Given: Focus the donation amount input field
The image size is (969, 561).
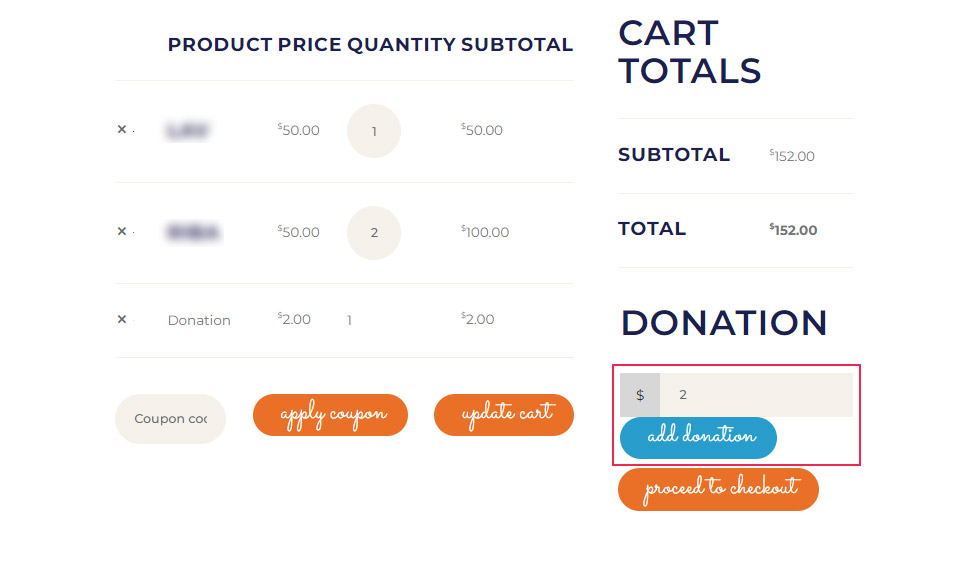Looking at the screenshot, I should [756, 395].
